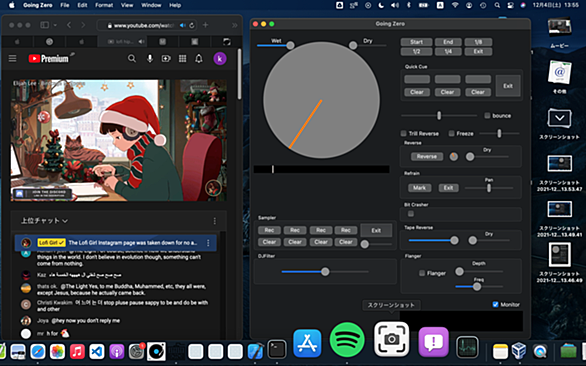Open the Window menu in the menu bar

(151, 5)
